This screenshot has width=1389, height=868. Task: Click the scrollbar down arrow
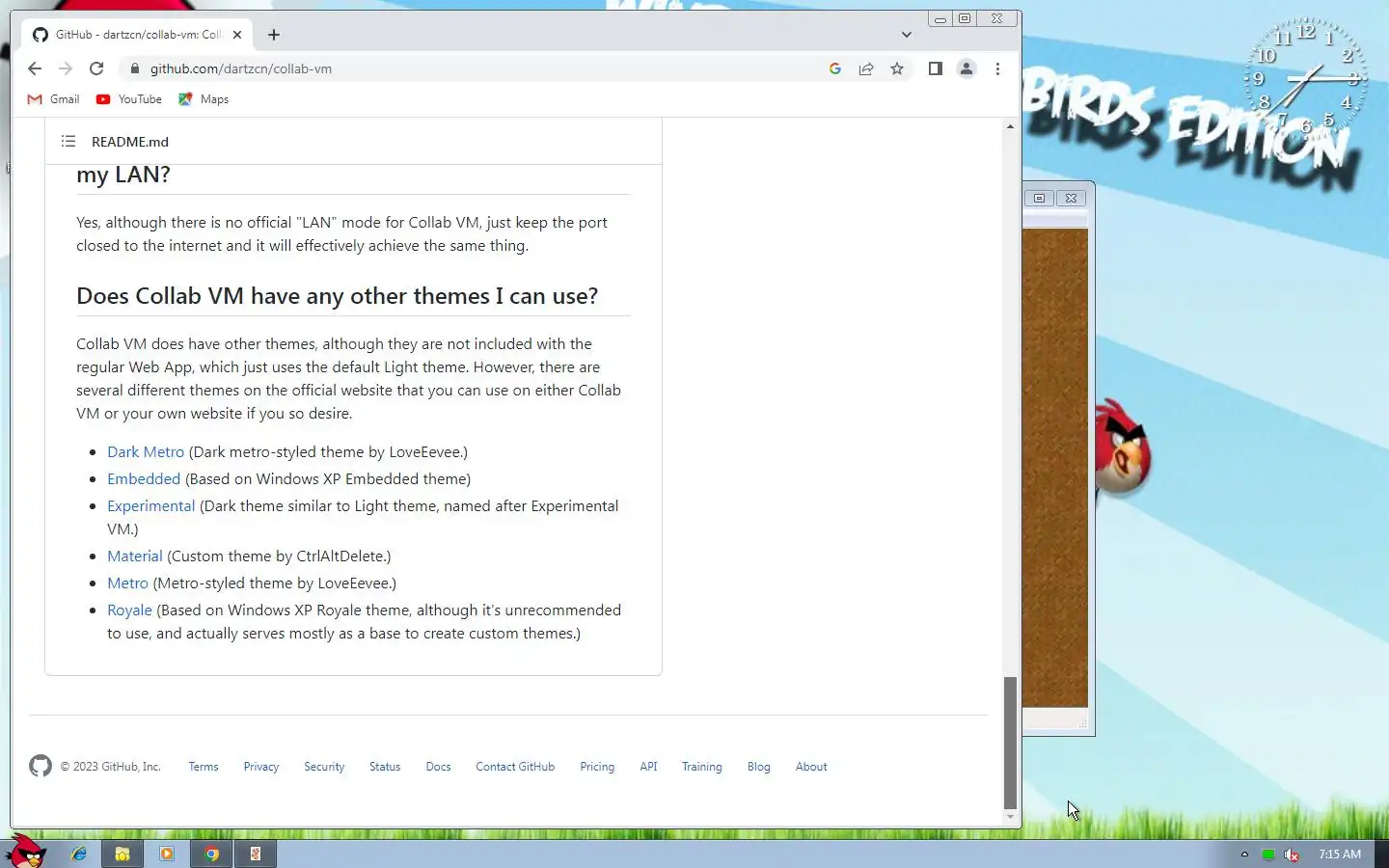click(1010, 817)
